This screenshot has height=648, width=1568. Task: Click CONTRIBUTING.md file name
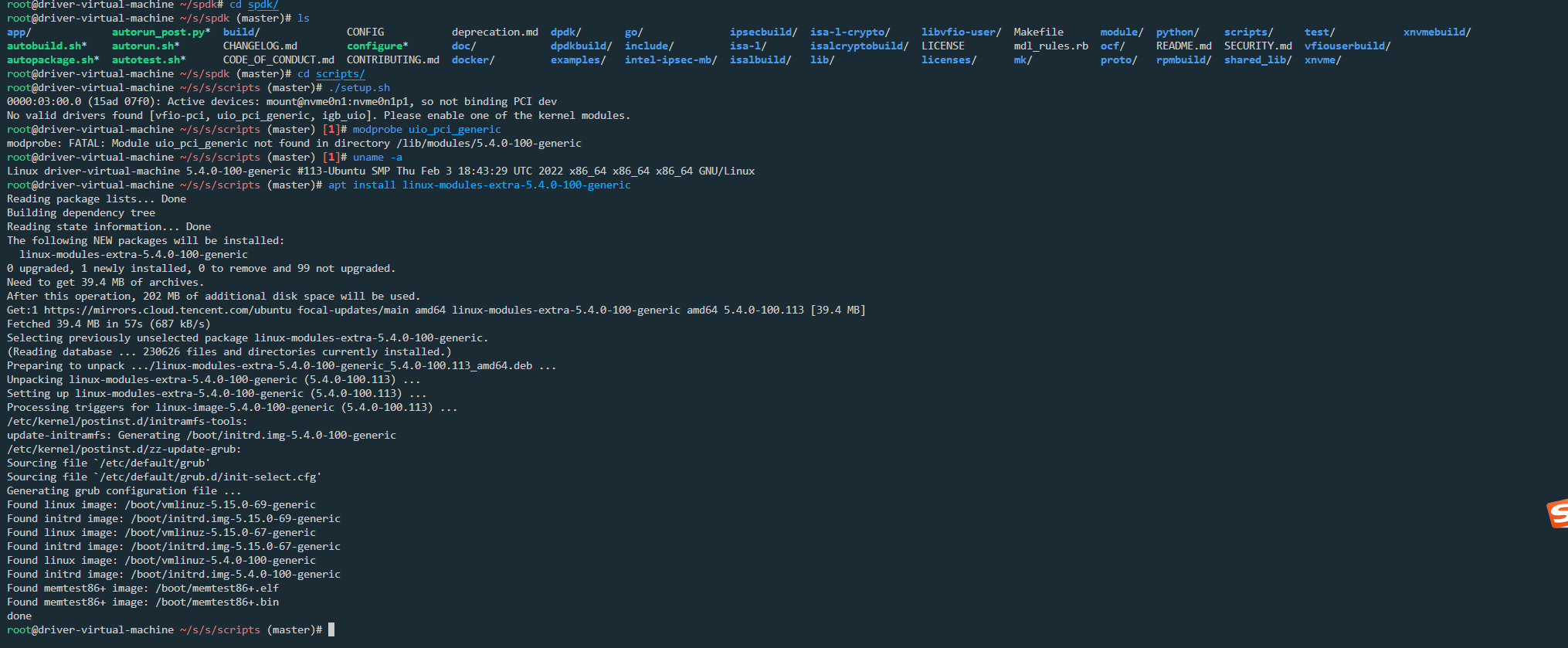[393, 60]
